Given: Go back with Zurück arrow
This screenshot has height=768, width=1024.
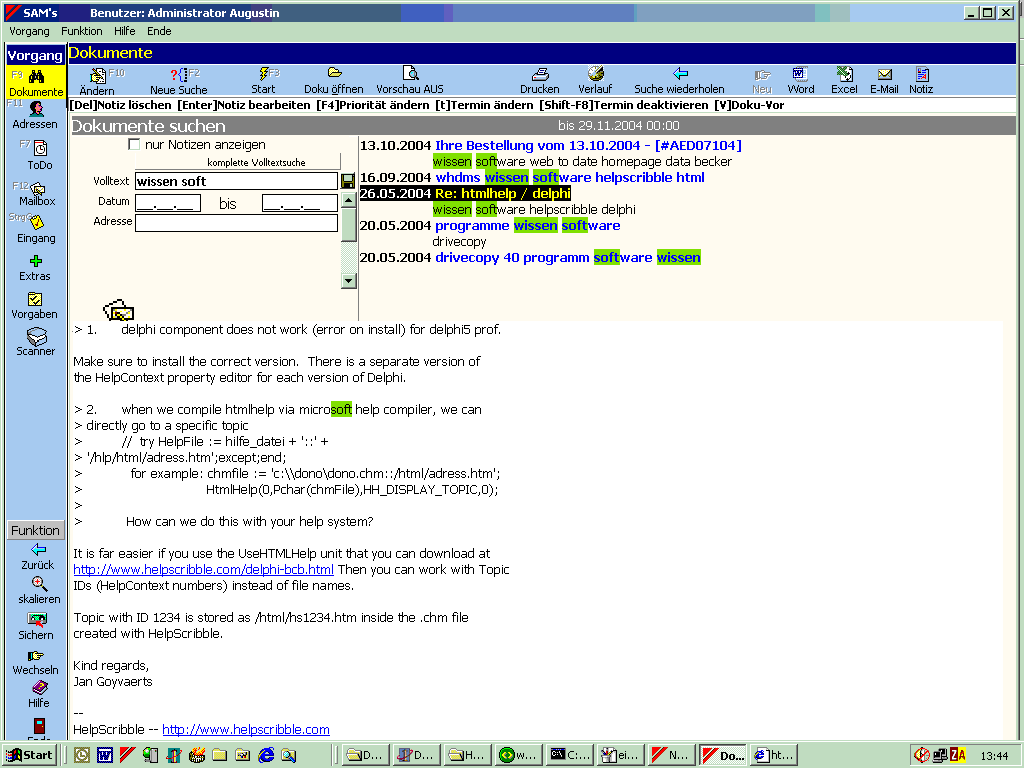Looking at the screenshot, I should coord(38,556).
